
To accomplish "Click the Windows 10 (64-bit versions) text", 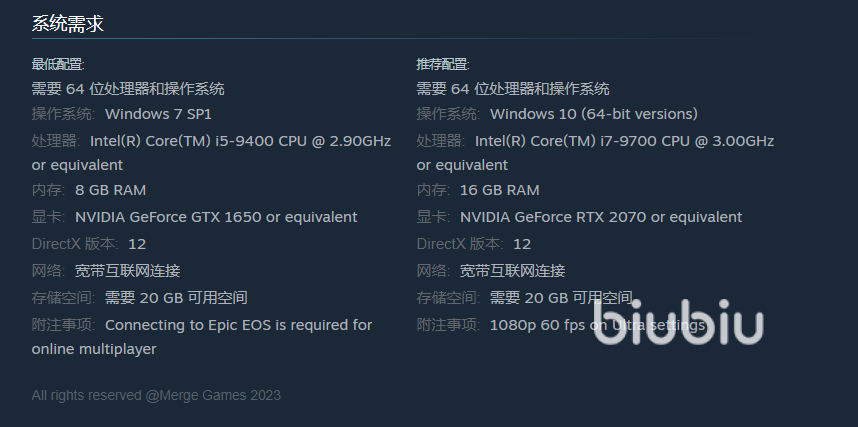I will (594, 114).
